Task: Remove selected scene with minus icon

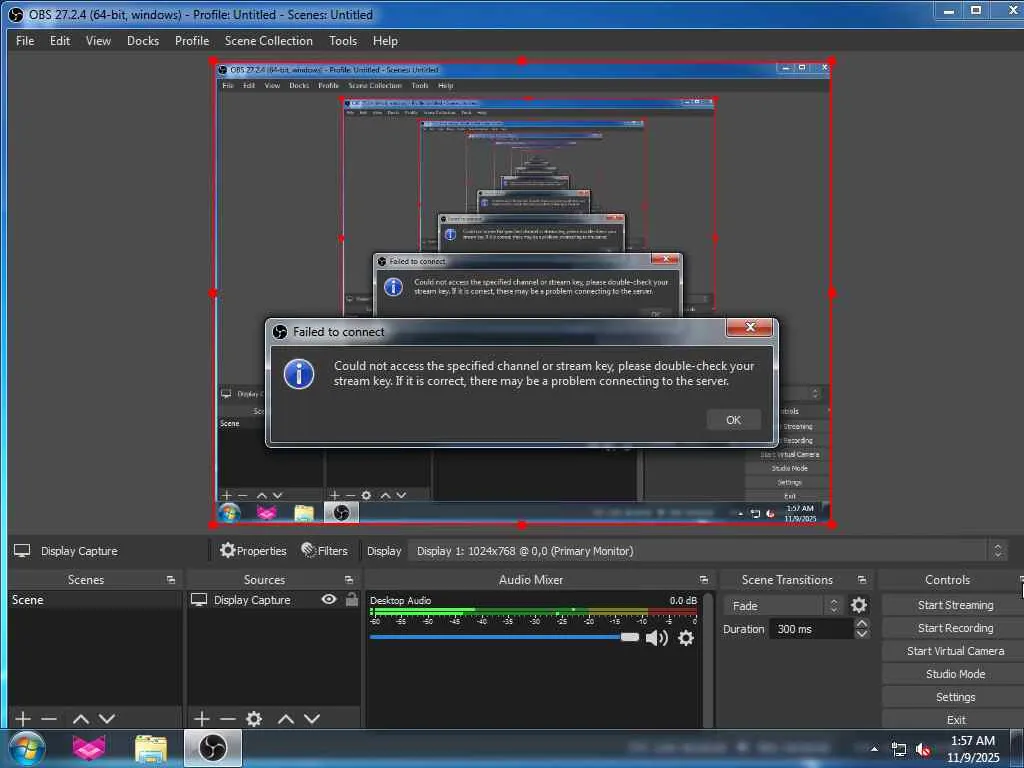Action: pyautogui.click(x=49, y=718)
